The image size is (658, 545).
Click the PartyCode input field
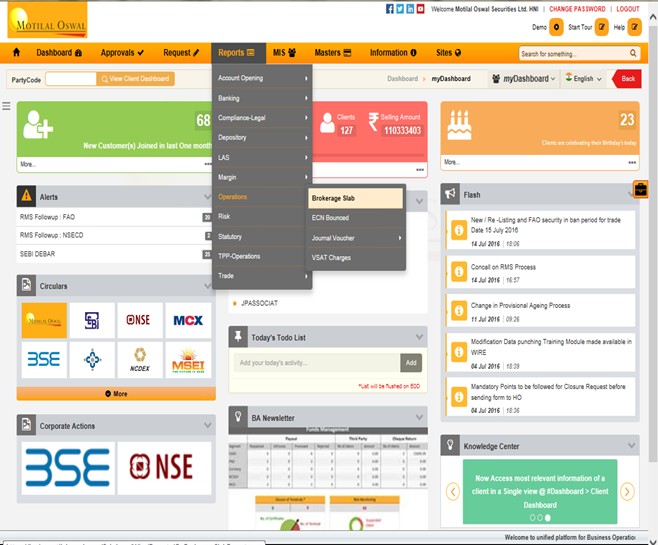(x=71, y=79)
